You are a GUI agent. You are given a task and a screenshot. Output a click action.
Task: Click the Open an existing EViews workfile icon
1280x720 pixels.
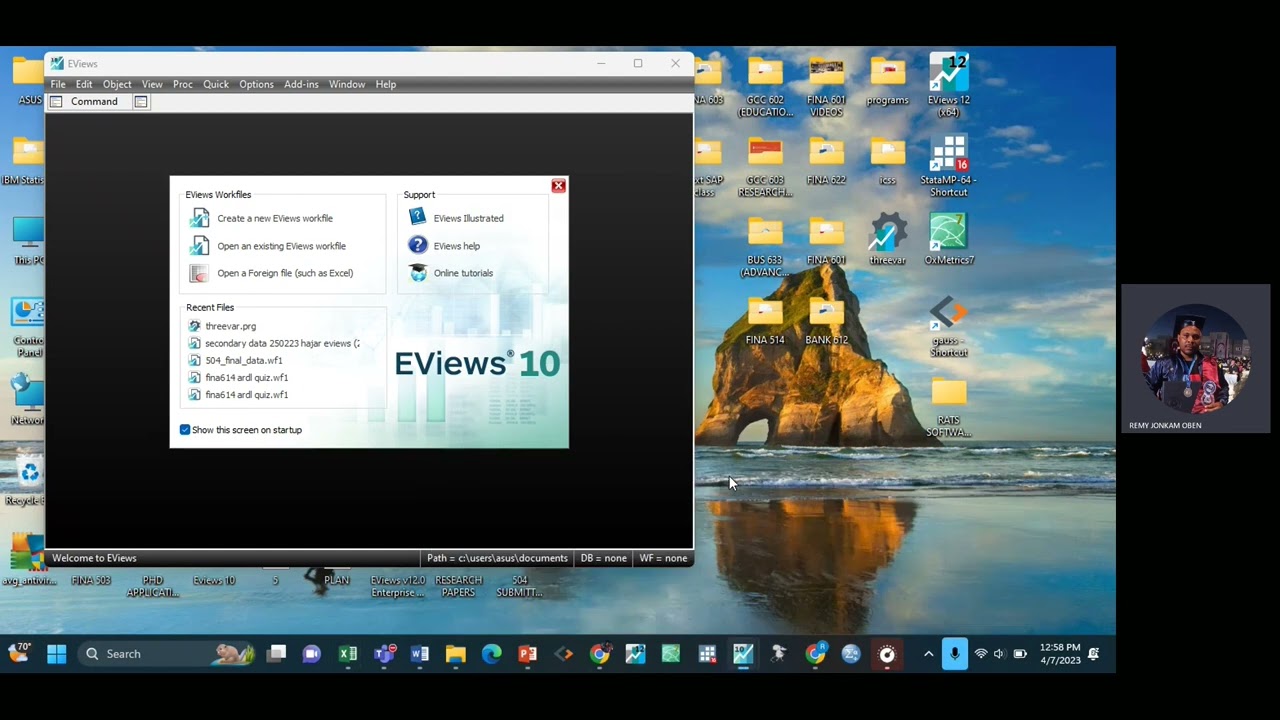point(200,246)
